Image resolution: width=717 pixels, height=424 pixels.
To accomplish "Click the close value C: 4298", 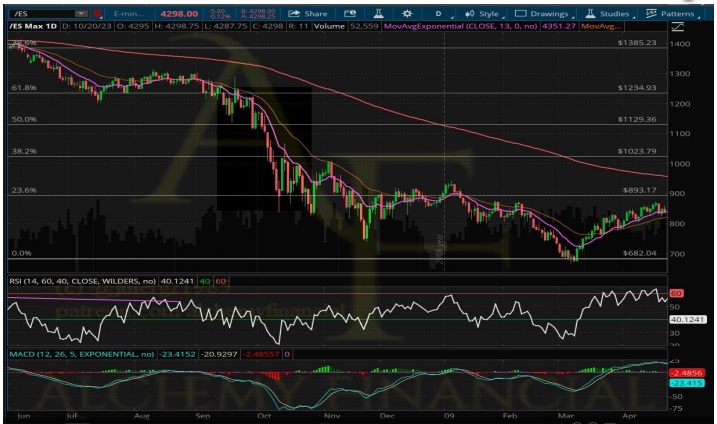I will (x=268, y=26).
